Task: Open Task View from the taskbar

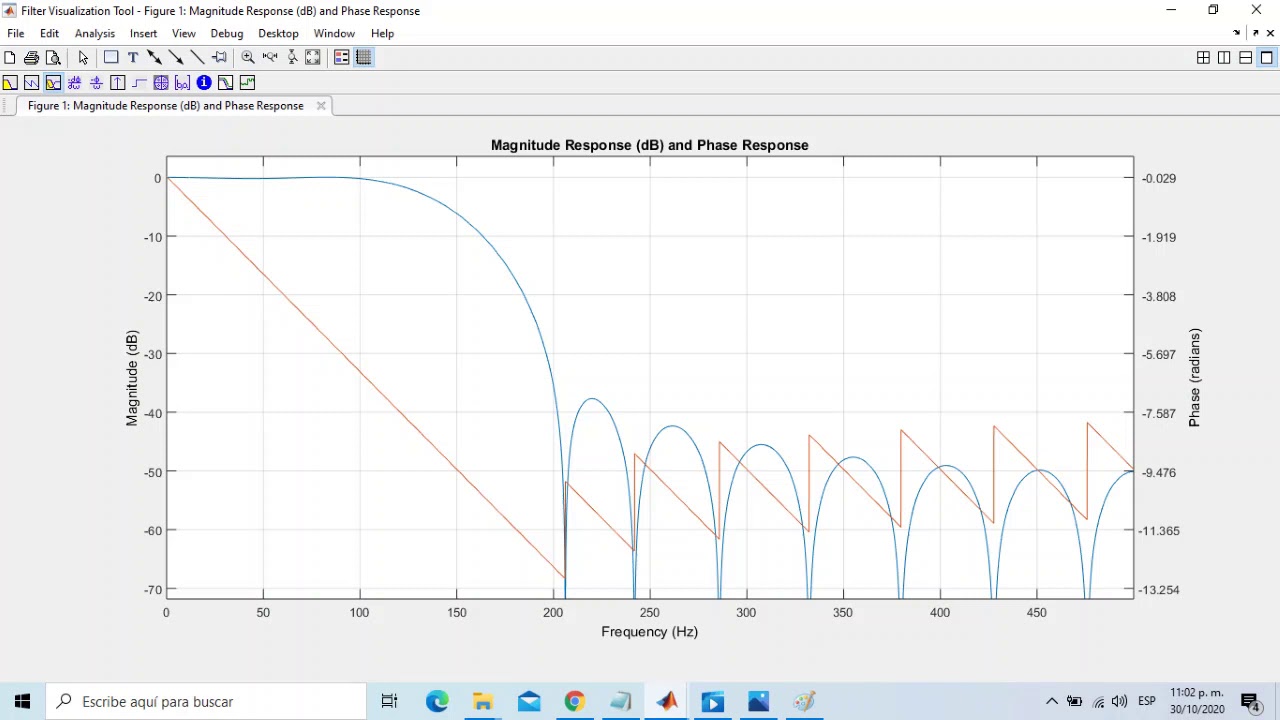Action: click(390, 701)
